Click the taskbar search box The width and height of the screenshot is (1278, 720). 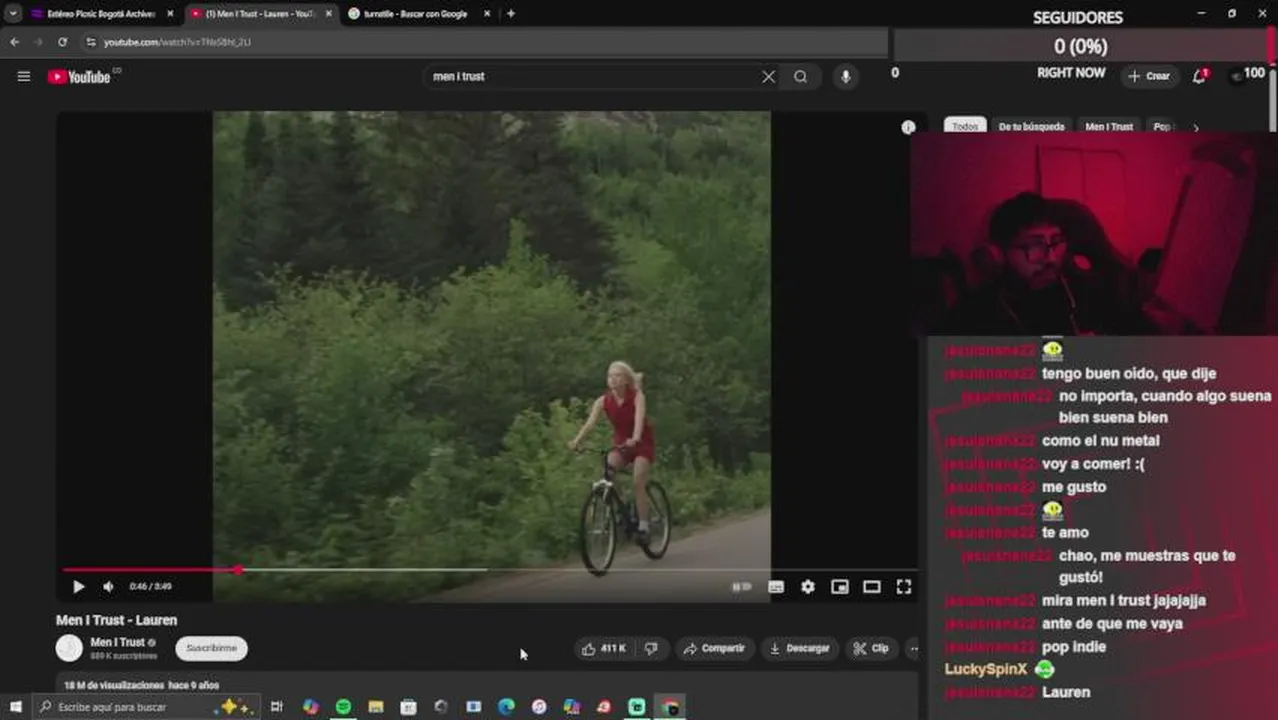pos(145,707)
